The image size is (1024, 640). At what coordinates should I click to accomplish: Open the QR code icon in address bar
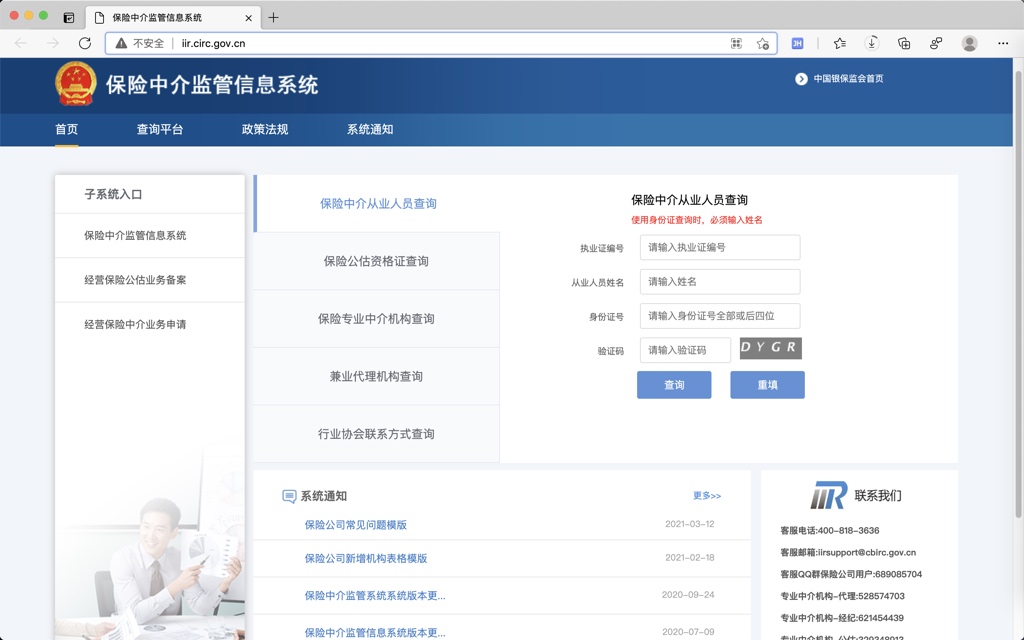(736, 43)
